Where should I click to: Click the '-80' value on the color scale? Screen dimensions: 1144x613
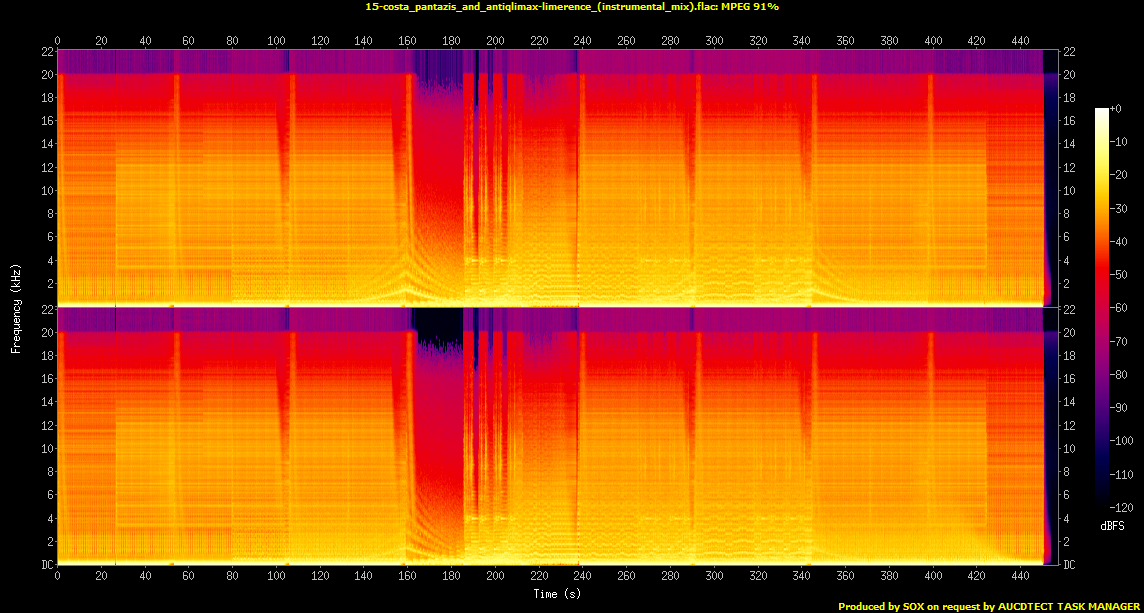click(1118, 374)
